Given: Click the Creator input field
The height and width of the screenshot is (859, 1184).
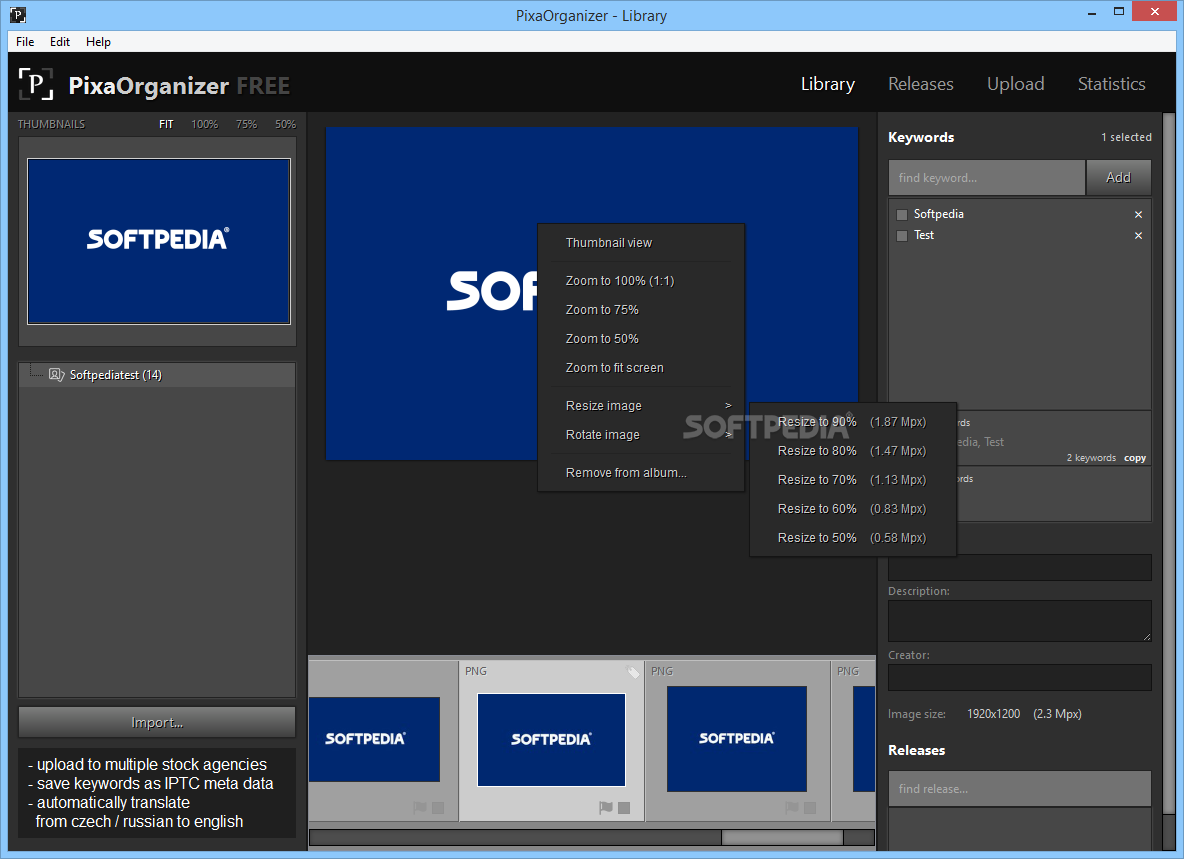Looking at the screenshot, I should tap(1019, 677).
